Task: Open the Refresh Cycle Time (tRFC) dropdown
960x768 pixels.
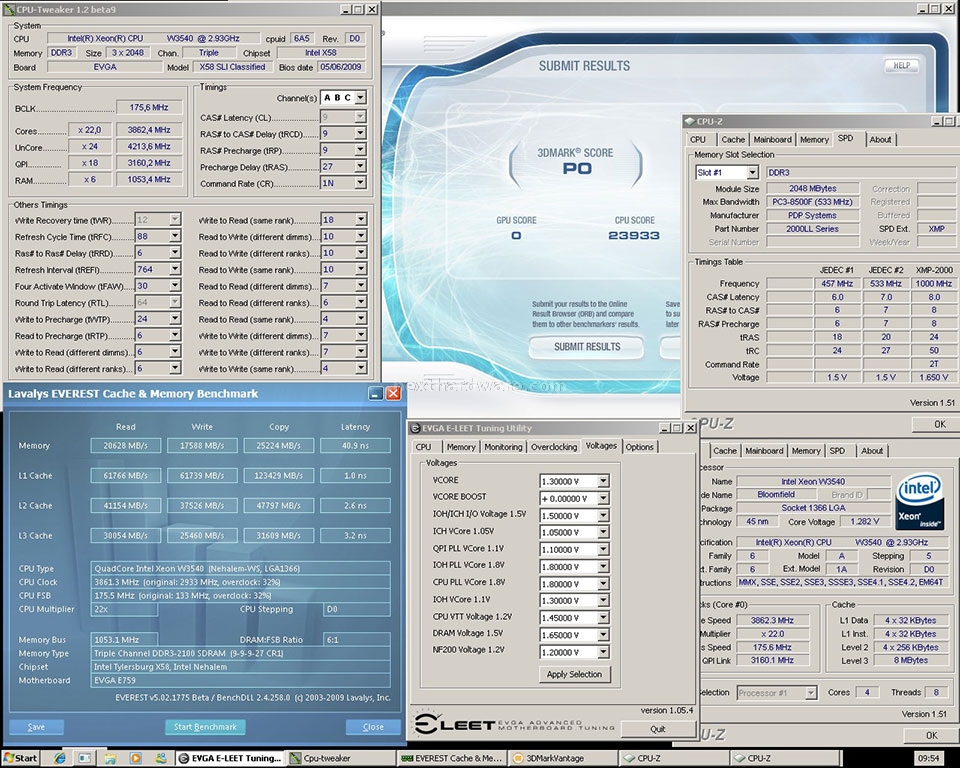Action: tap(175, 236)
